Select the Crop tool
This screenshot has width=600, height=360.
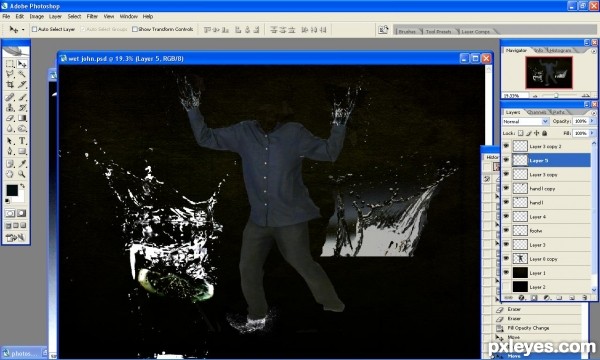click(10, 84)
